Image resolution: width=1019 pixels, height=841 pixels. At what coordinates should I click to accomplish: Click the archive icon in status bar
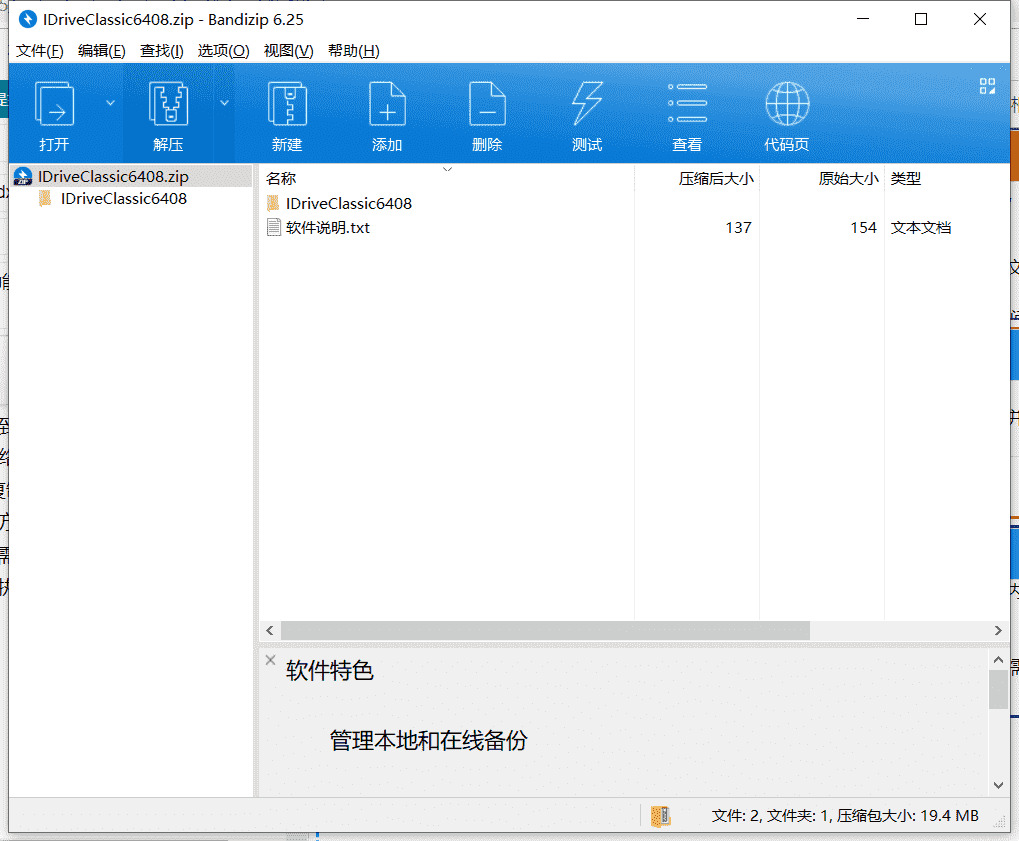tap(660, 816)
